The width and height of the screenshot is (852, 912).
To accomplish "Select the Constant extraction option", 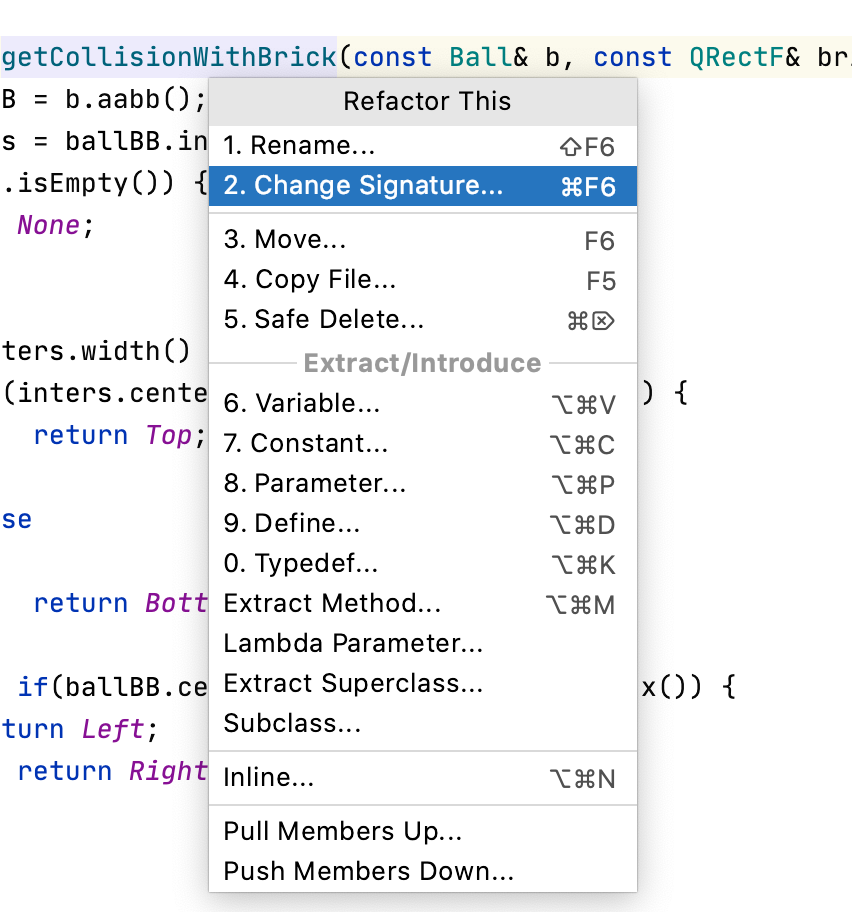I will click(x=306, y=444).
